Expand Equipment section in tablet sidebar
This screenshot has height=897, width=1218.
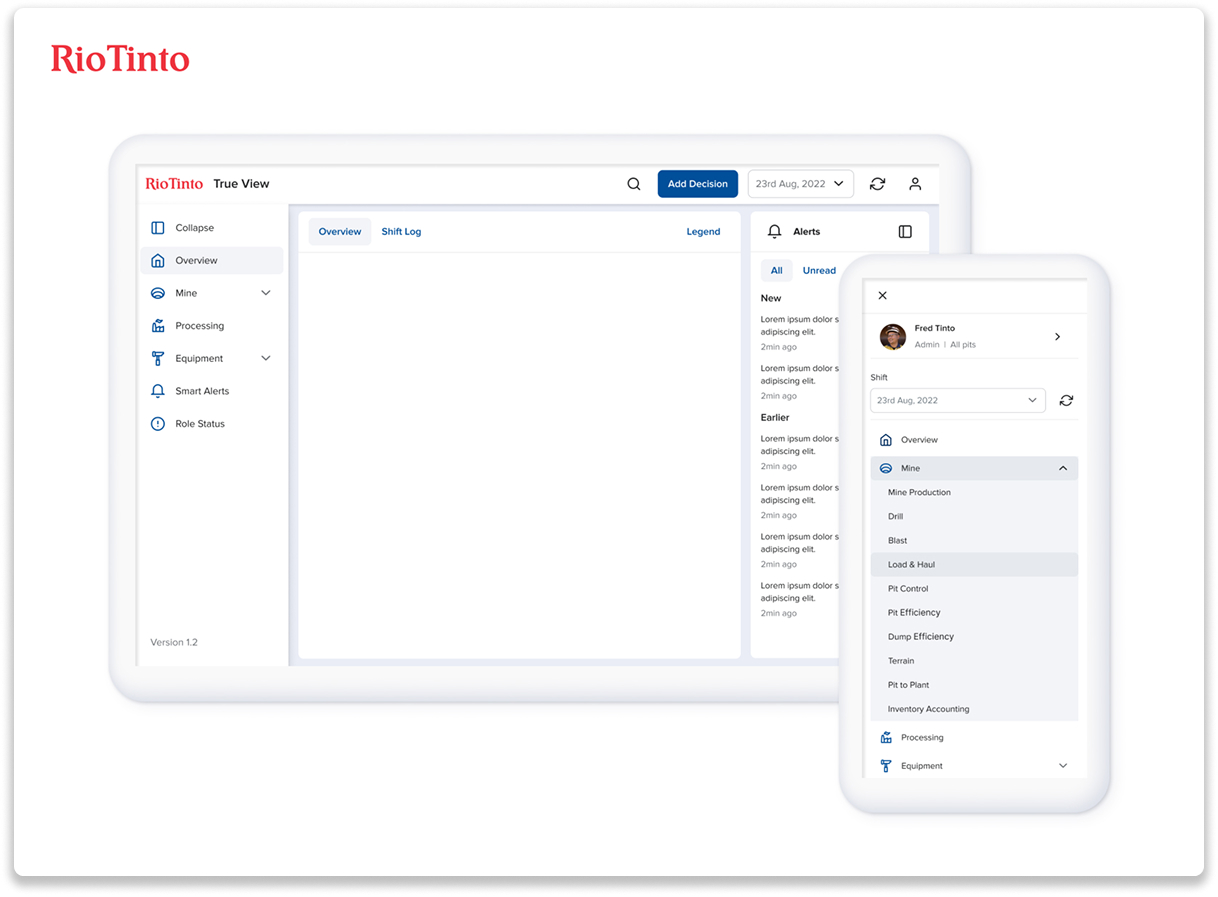[x=265, y=358]
